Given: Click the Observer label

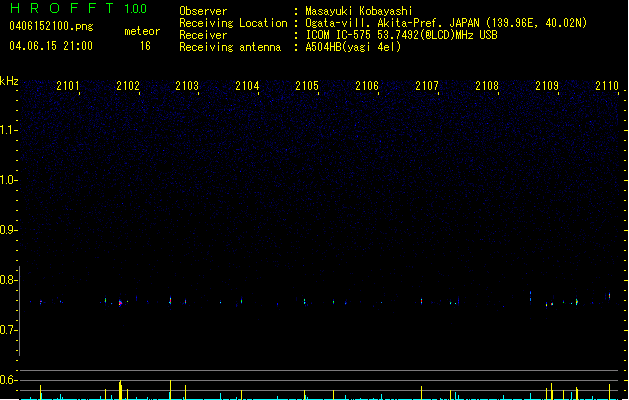Looking at the screenshot, I should click(x=203, y=11).
